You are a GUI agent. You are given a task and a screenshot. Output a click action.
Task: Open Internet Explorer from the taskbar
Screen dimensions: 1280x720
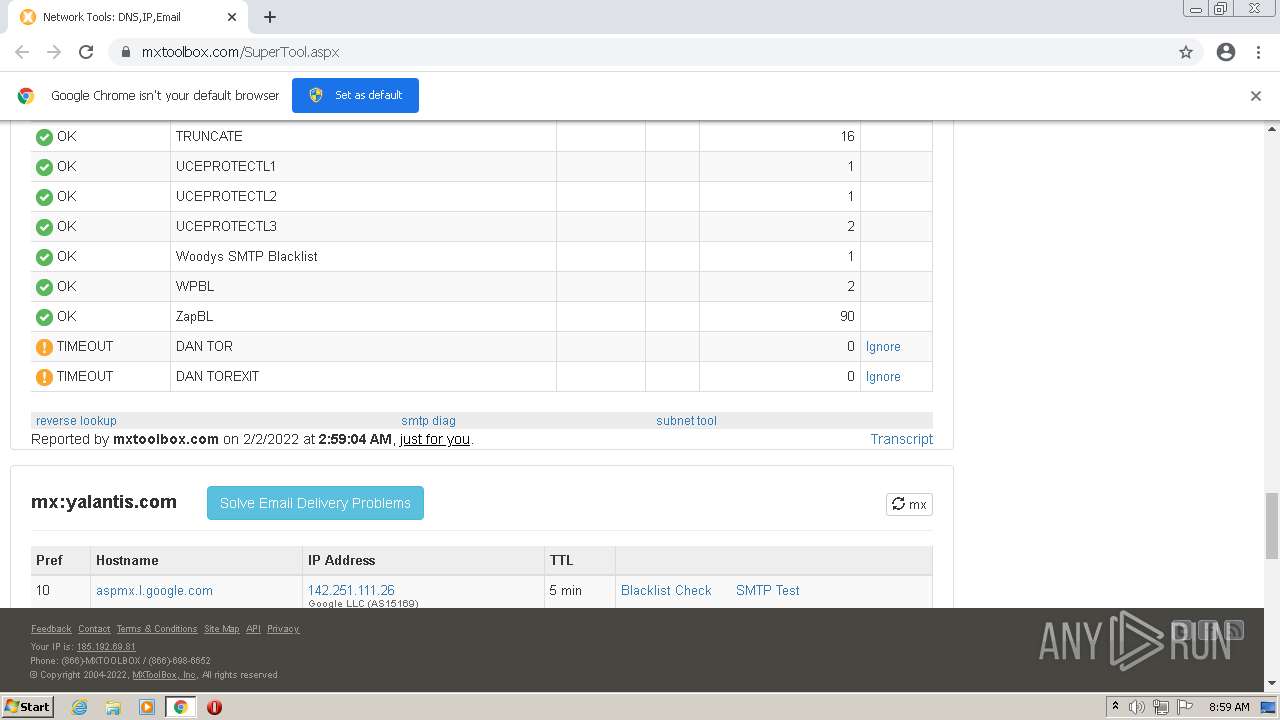tap(79, 707)
